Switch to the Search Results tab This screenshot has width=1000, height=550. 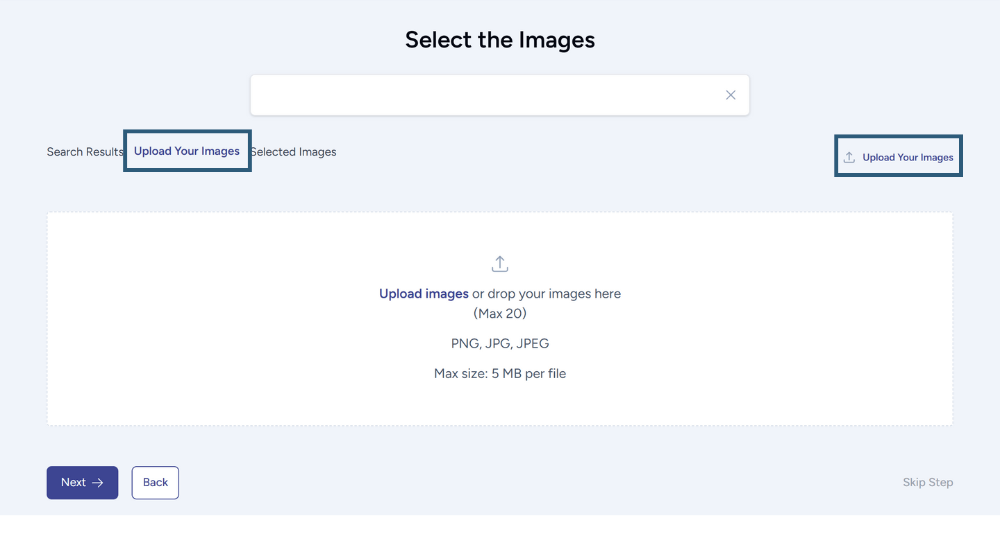pos(84,152)
